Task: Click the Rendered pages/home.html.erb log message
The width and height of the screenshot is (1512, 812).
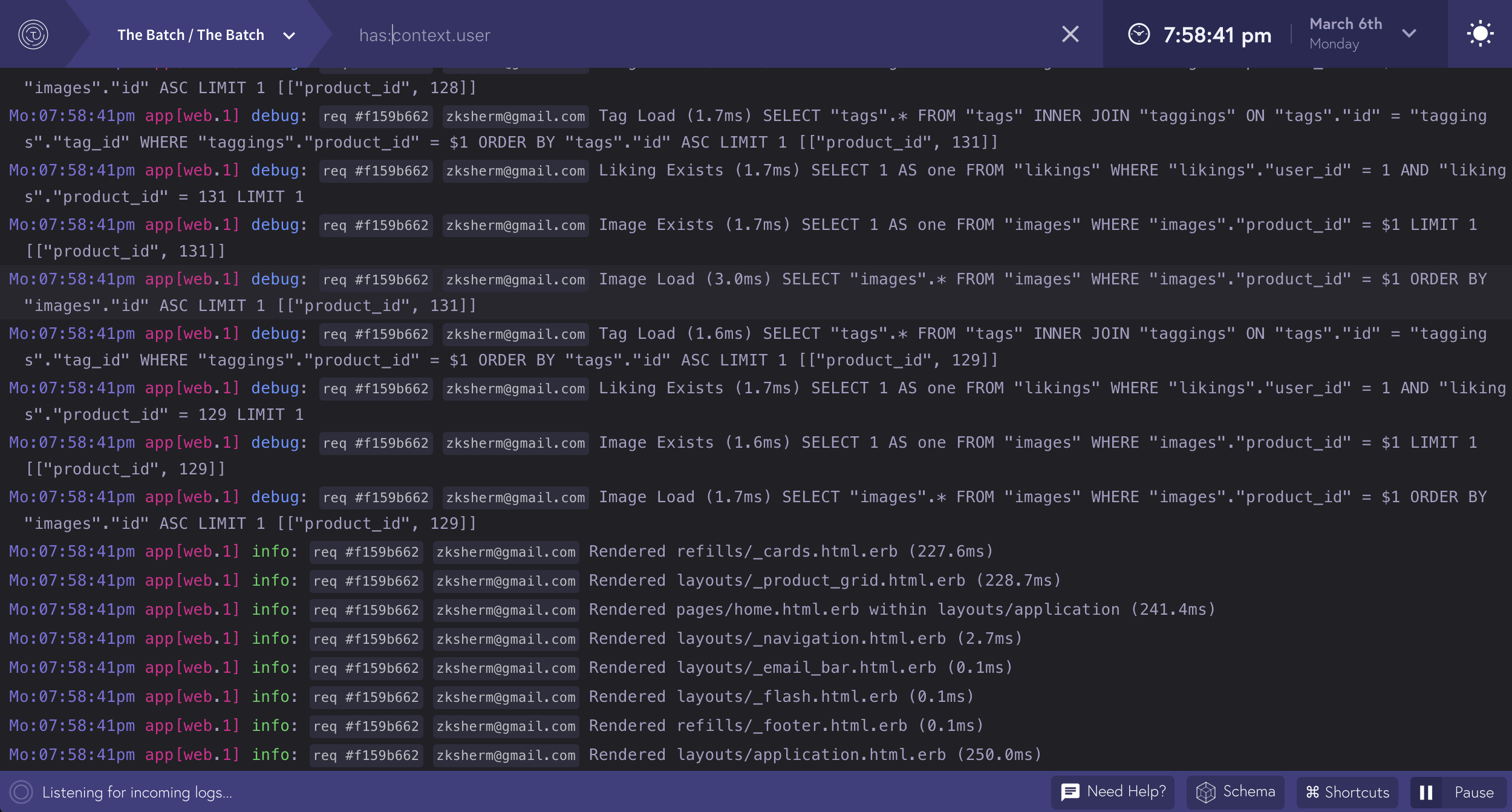Action: point(902,609)
